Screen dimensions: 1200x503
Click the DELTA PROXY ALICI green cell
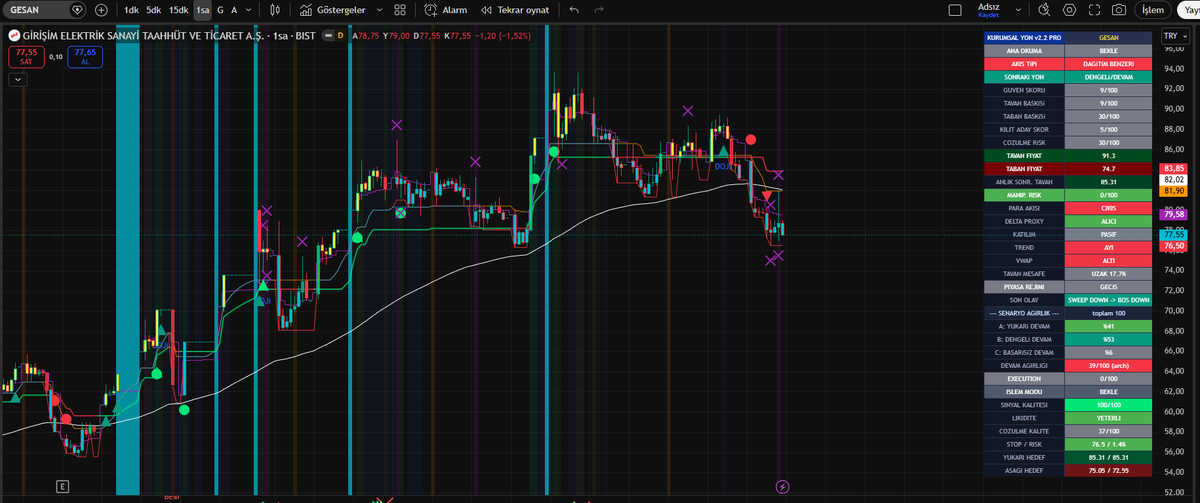[x=1109, y=221]
